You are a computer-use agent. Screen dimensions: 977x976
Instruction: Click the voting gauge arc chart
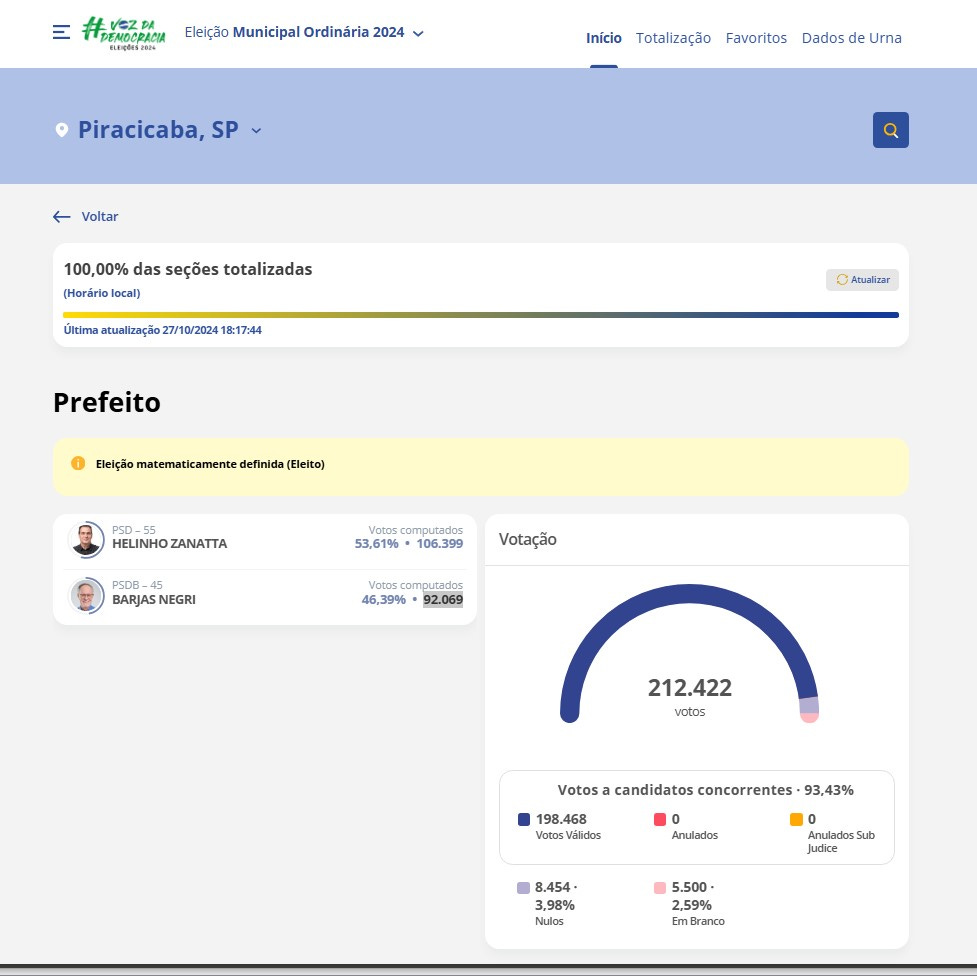(689, 653)
